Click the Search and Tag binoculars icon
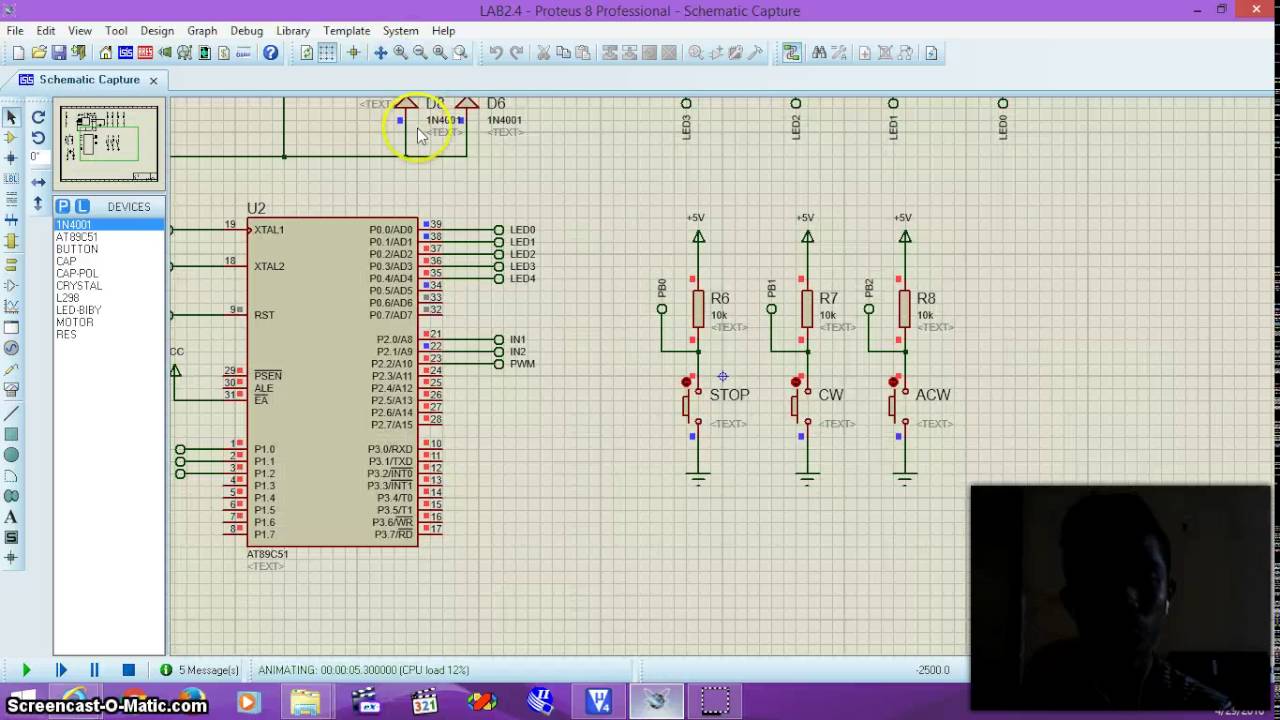 [x=819, y=53]
